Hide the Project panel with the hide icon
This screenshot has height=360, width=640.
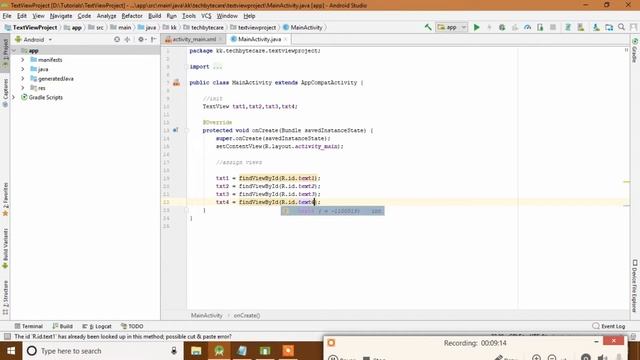point(153,40)
